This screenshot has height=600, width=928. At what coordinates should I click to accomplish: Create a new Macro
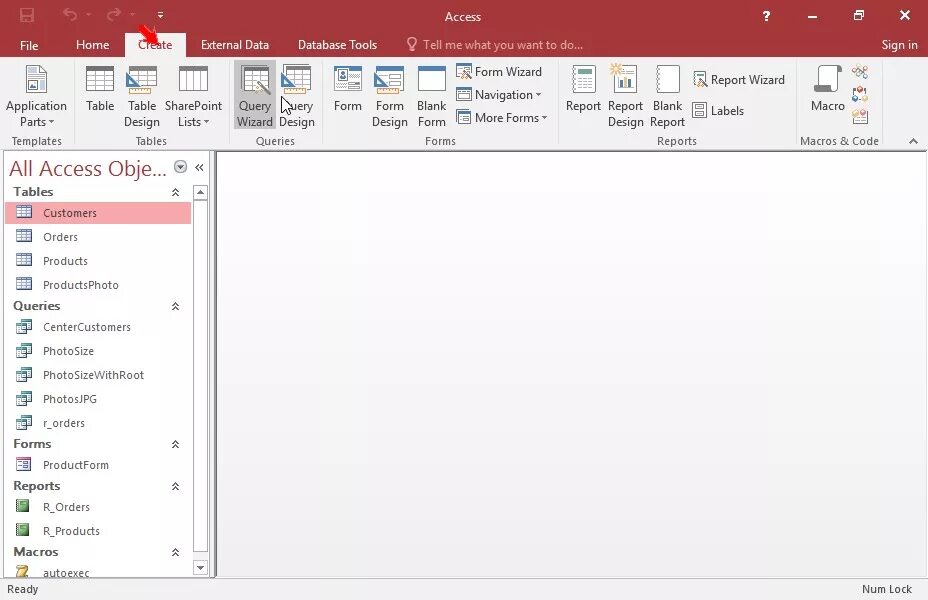827,89
